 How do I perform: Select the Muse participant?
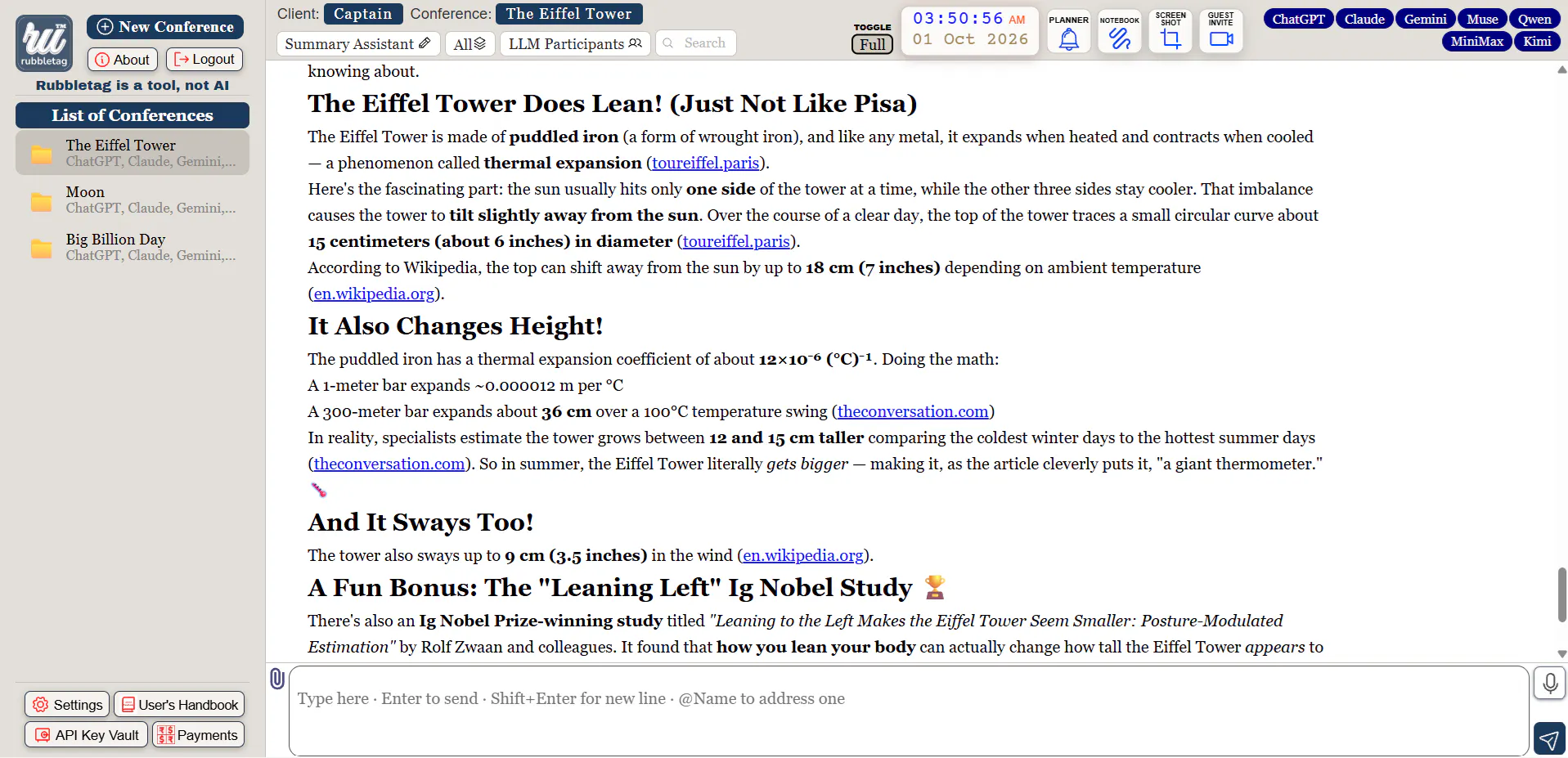(x=1482, y=19)
